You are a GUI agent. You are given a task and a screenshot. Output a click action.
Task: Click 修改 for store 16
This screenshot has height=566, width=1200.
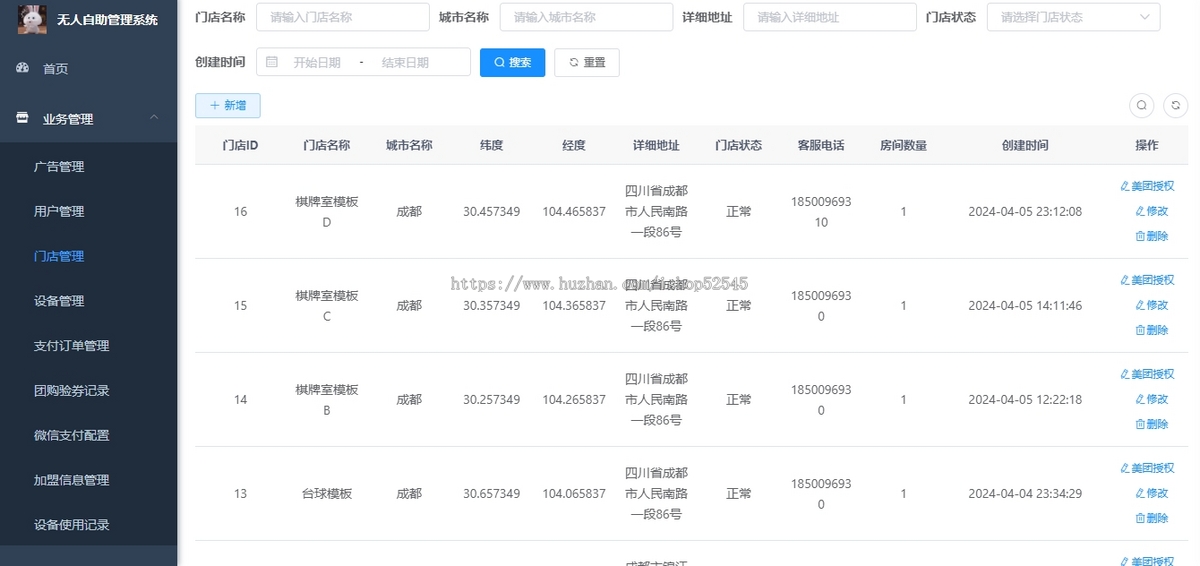1152,211
